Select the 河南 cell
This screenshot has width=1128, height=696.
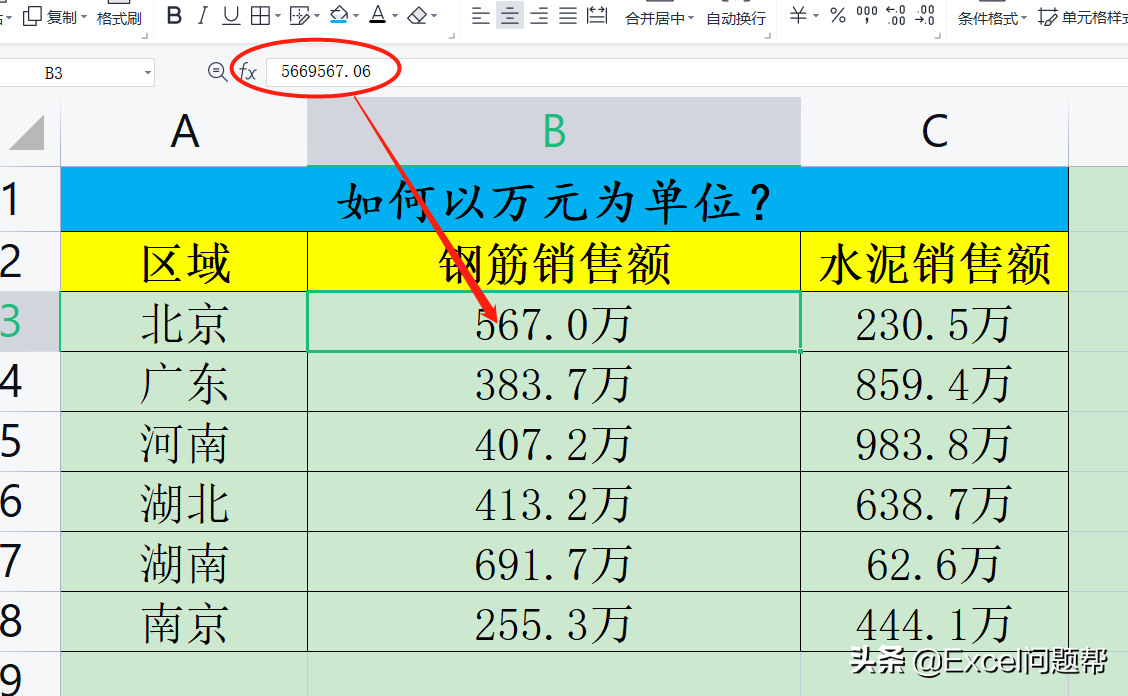(184, 442)
